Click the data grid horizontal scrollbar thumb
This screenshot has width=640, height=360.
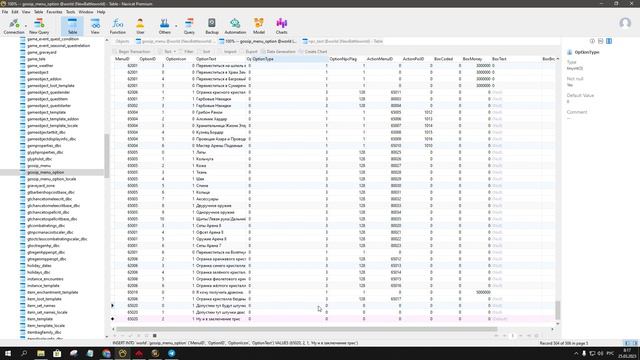pos(307,329)
